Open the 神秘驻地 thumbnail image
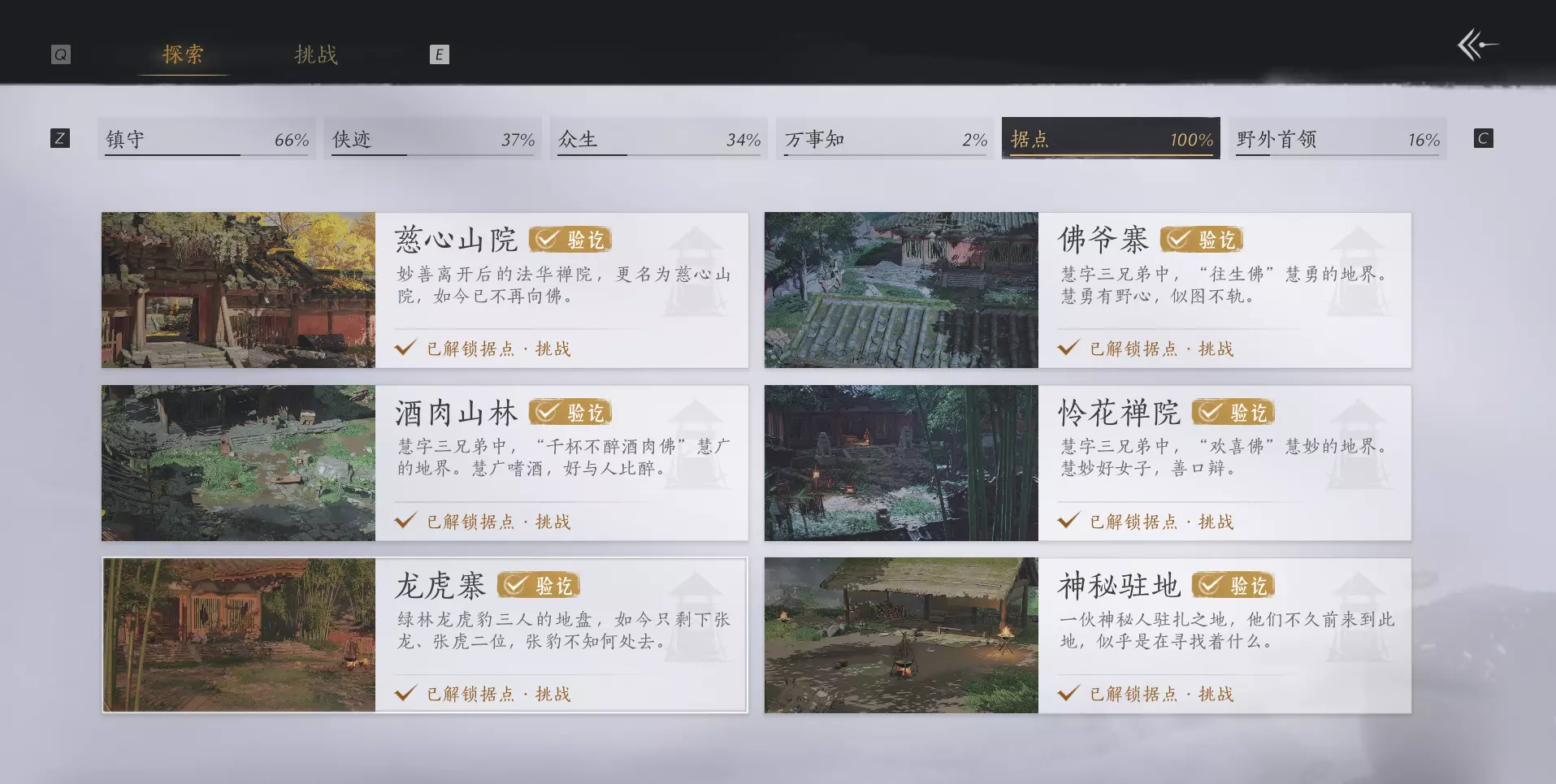 (x=901, y=635)
